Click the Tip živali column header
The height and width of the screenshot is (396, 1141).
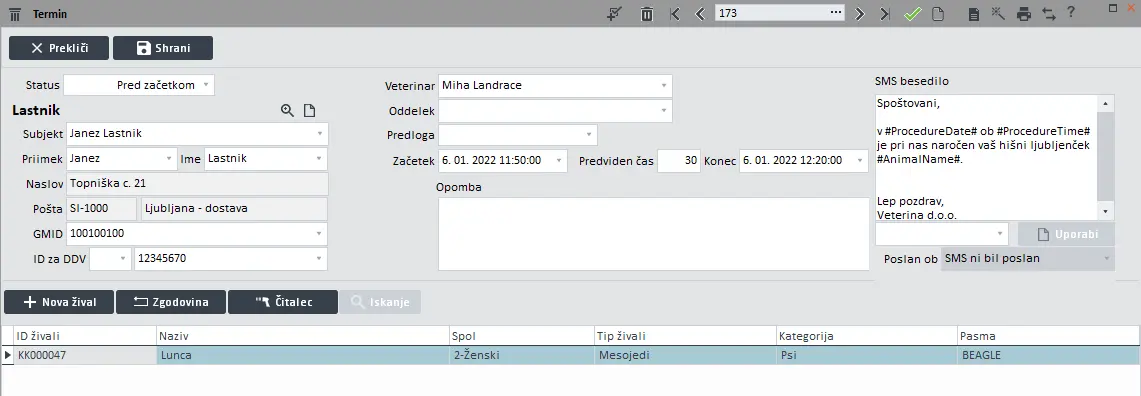[685, 336]
